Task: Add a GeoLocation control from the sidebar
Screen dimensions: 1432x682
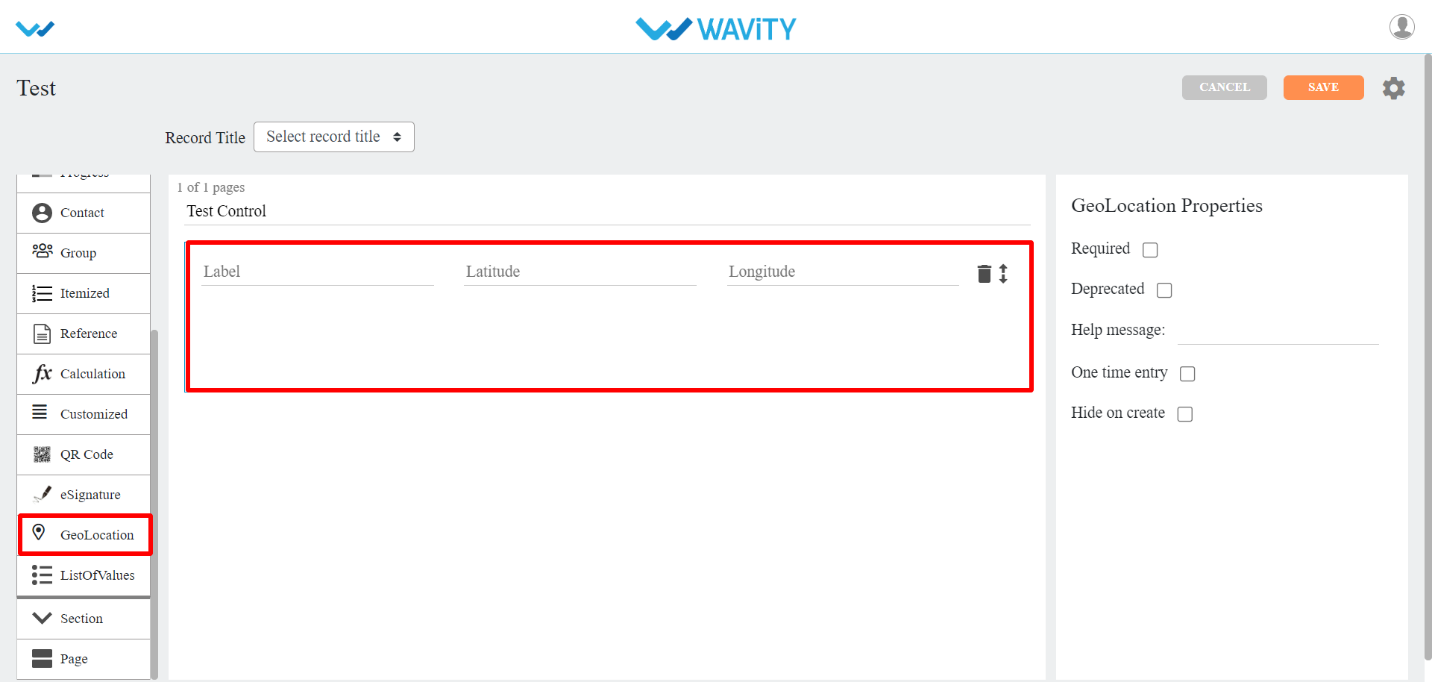Action: pos(85,535)
